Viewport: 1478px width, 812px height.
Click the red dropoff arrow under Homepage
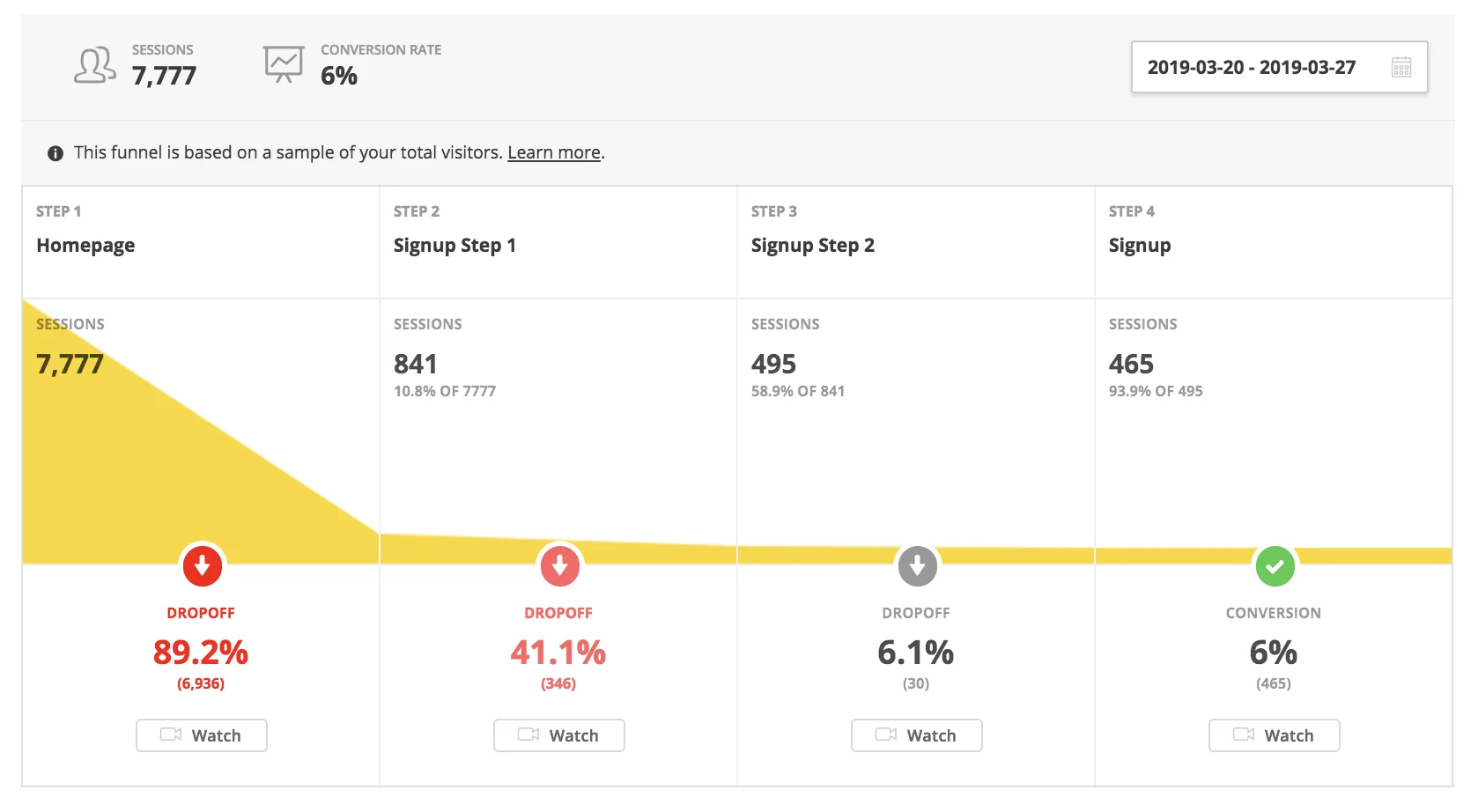click(201, 566)
